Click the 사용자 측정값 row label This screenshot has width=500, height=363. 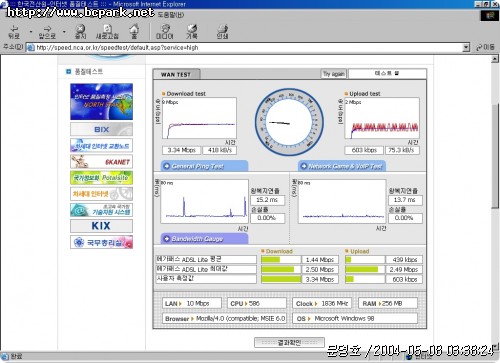(x=206, y=279)
